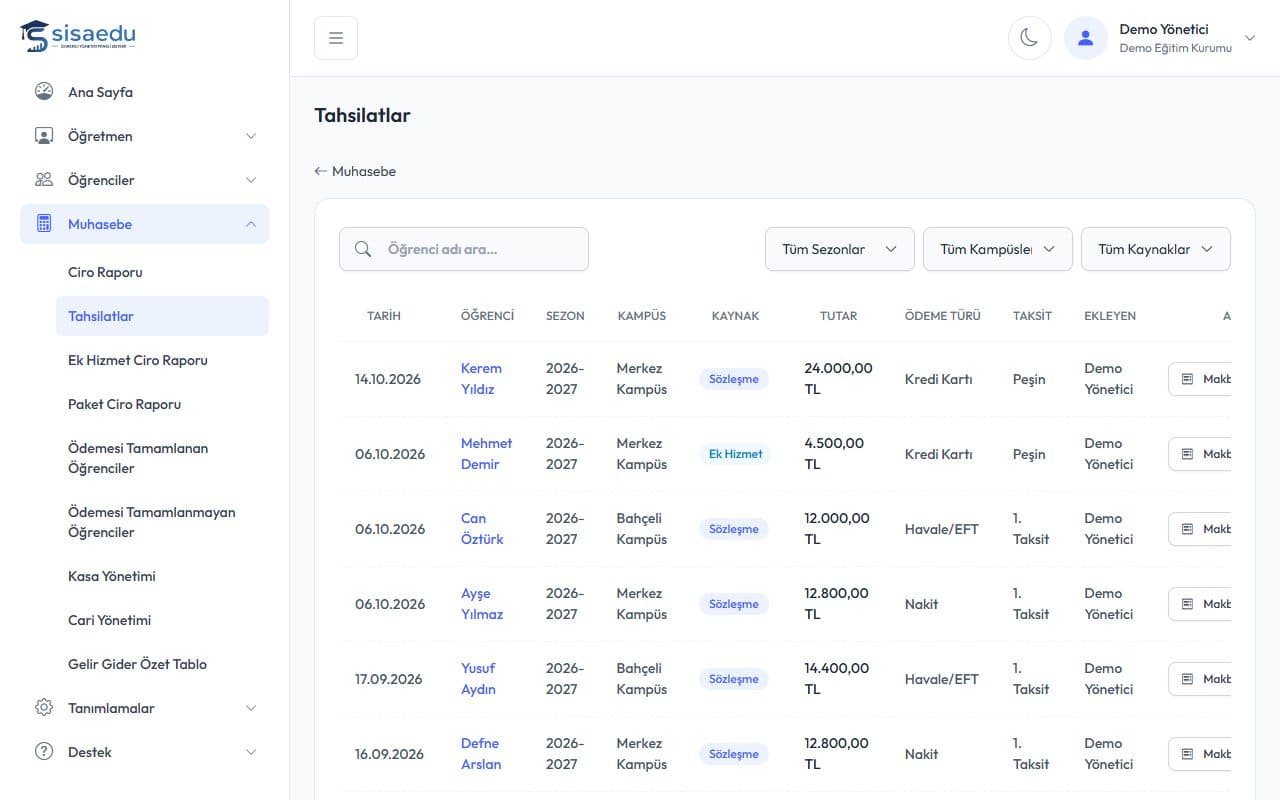Go back via Muhasebe link
1280x800 pixels.
point(355,171)
